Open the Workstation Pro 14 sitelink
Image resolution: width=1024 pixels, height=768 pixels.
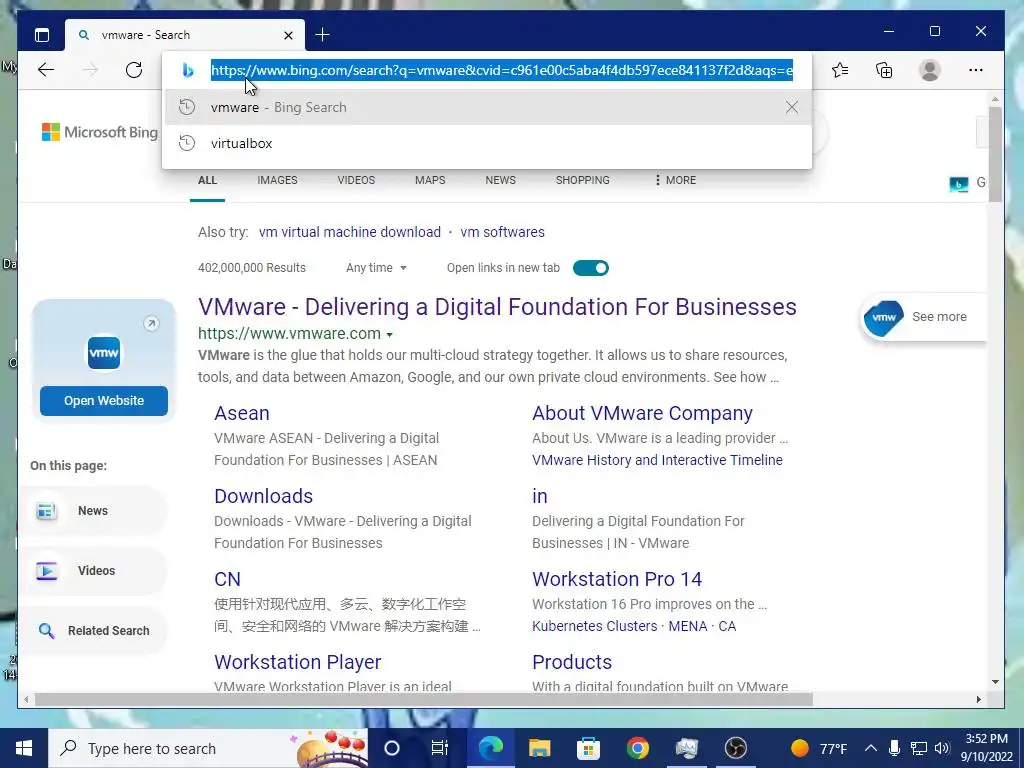(616, 579)
